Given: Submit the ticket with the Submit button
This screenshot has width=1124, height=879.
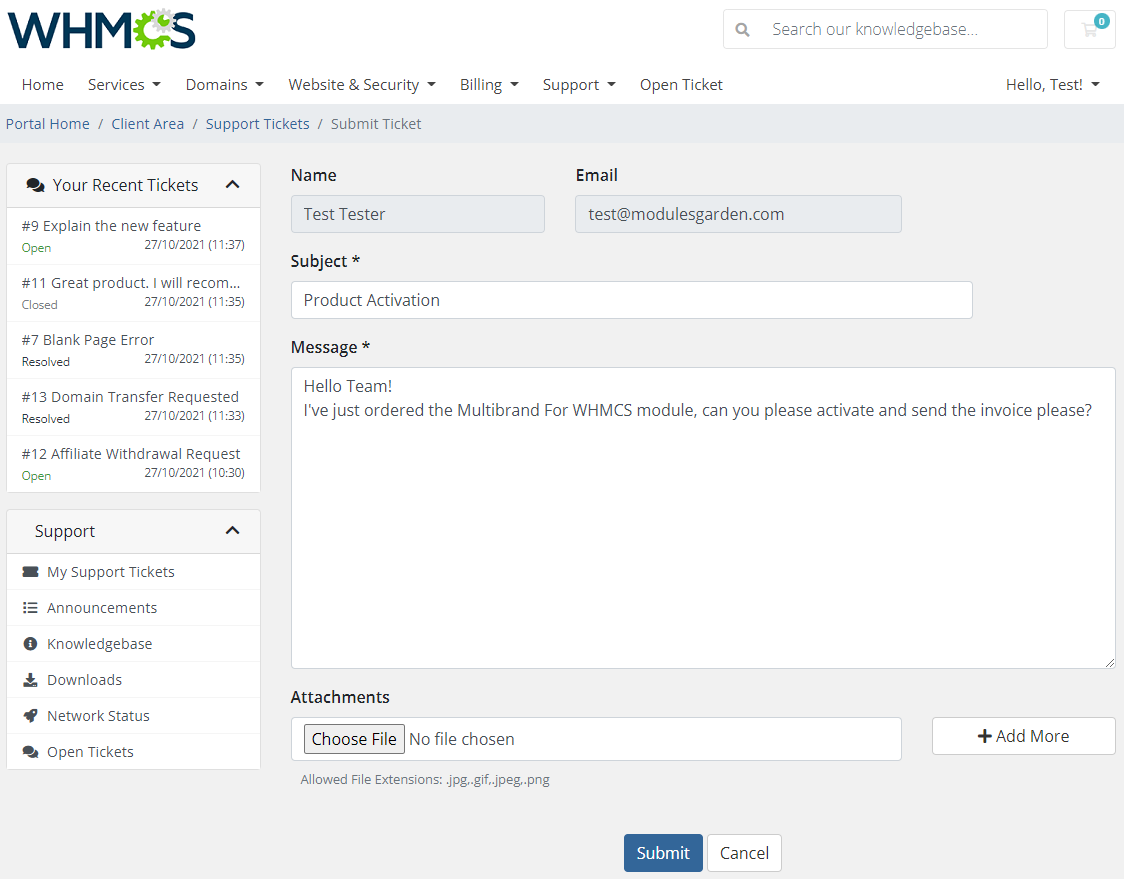Looking at the screenshot, I should click(x=663, y=853).
